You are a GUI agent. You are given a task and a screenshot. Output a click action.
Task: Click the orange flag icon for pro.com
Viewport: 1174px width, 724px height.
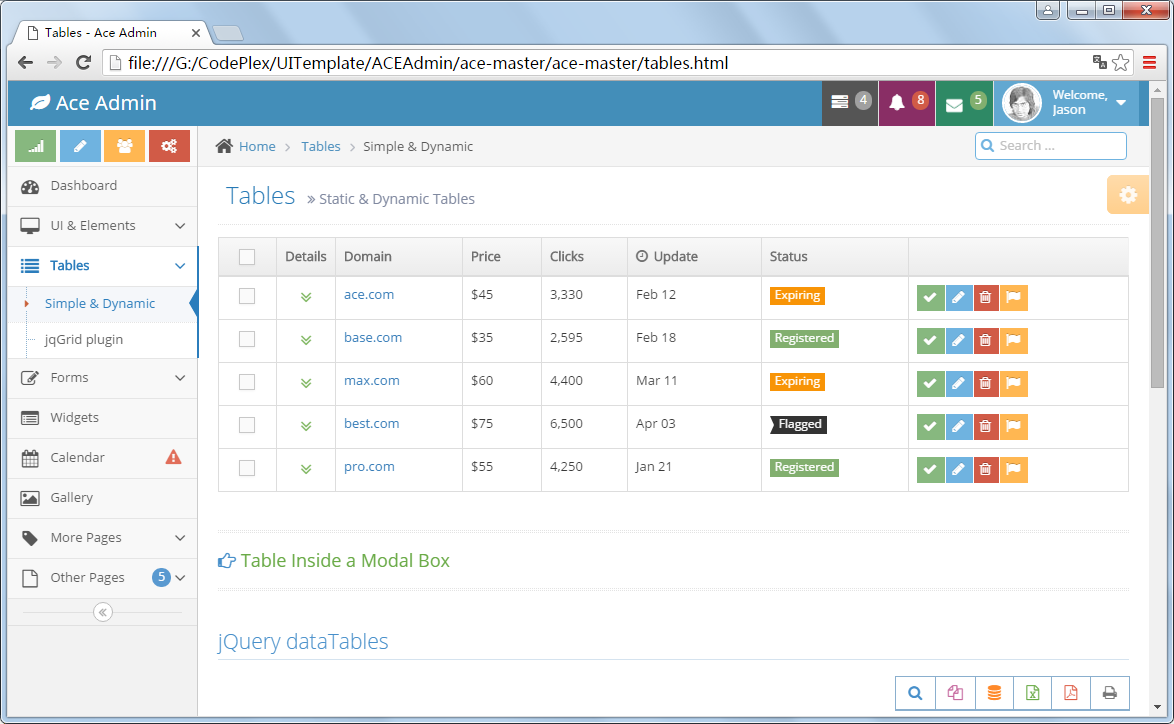click(1013, 470)
